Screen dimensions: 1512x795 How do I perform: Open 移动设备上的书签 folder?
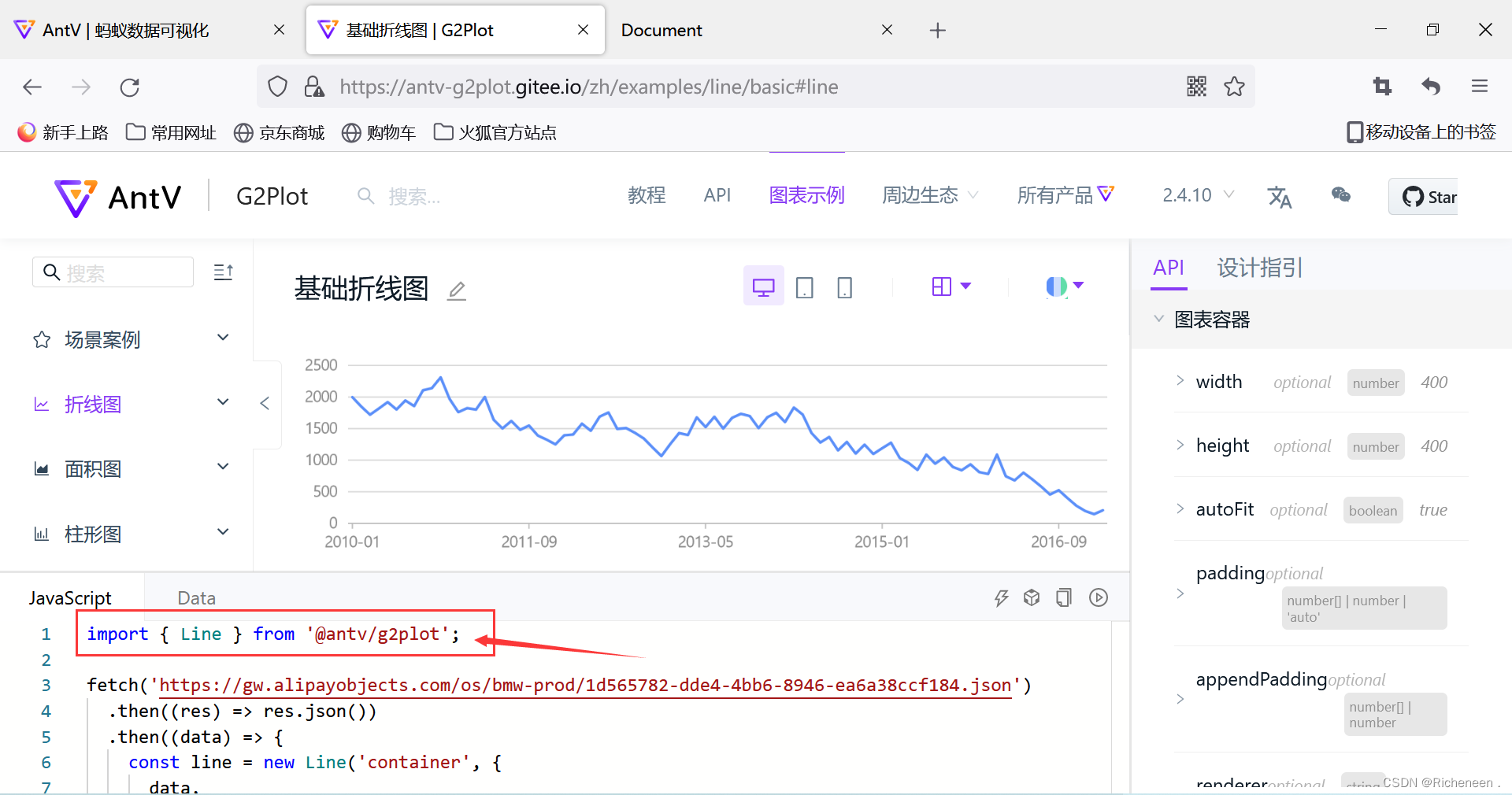[x=1421, y=132]
